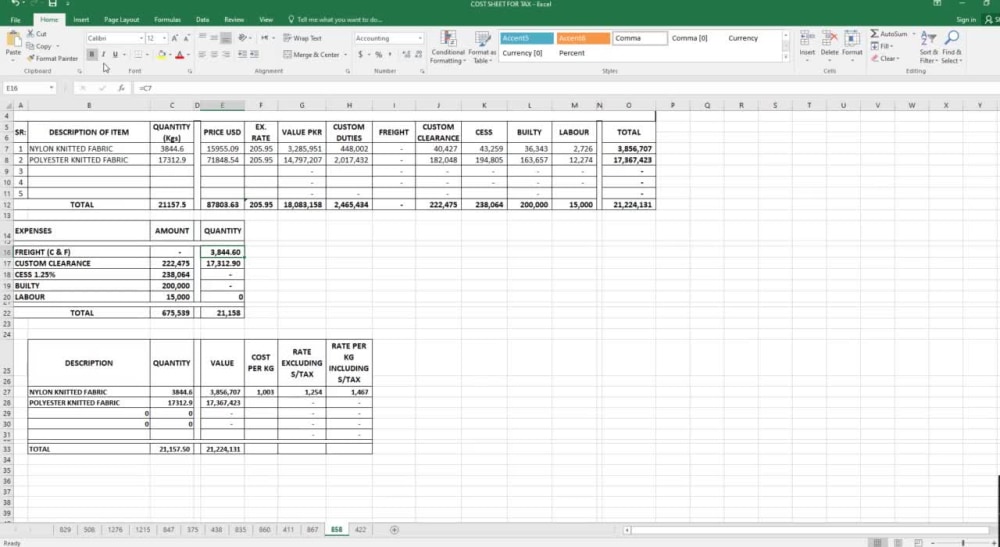Viewport: 1000px width, 547px height.
Task: Click the Decrease Indent icon
Action: 242,55
